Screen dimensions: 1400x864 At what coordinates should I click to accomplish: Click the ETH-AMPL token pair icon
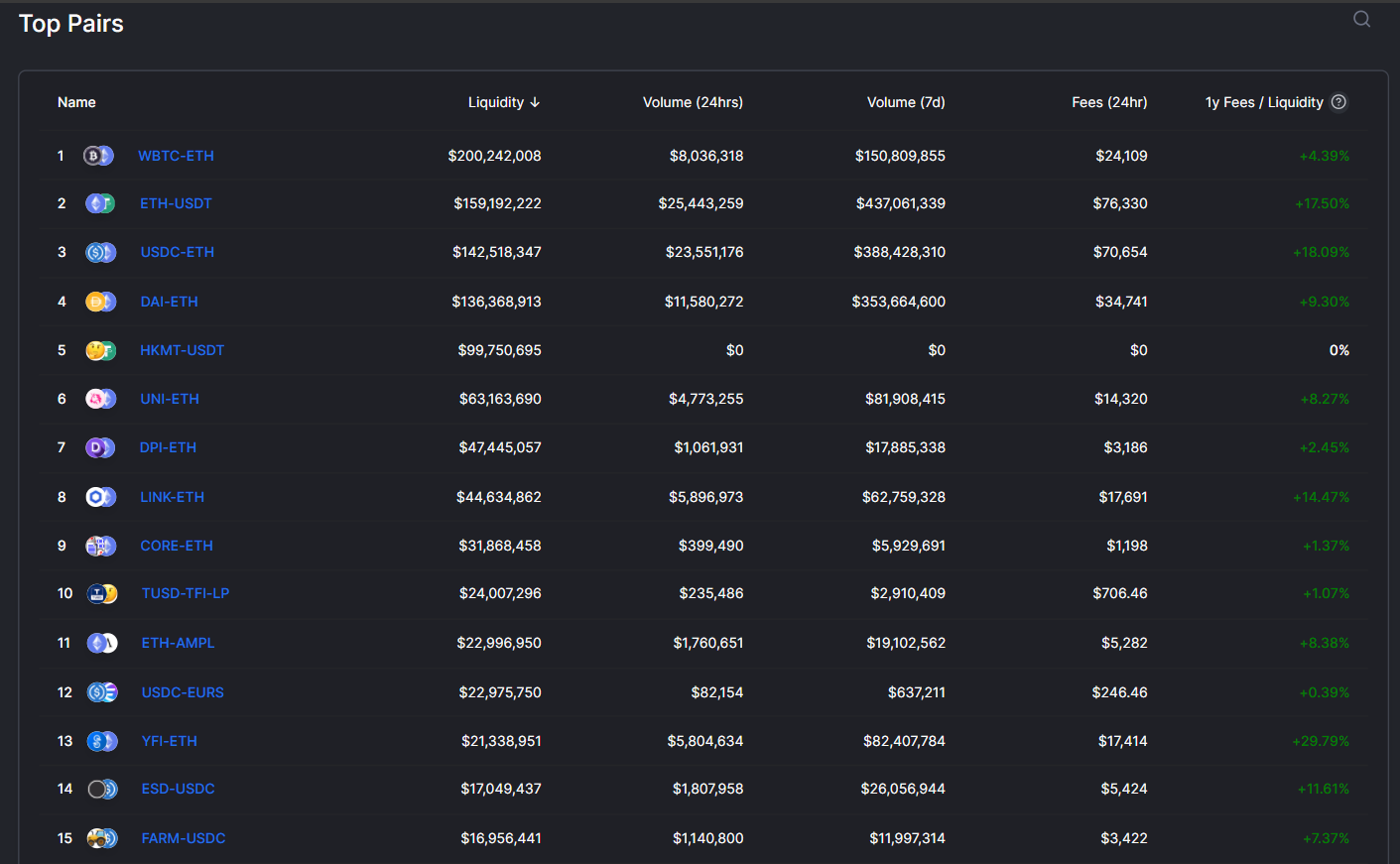point(102,643)
